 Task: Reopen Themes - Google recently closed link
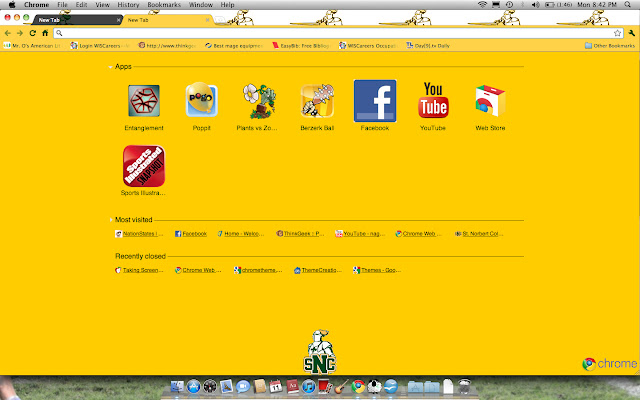click(377, 270)
